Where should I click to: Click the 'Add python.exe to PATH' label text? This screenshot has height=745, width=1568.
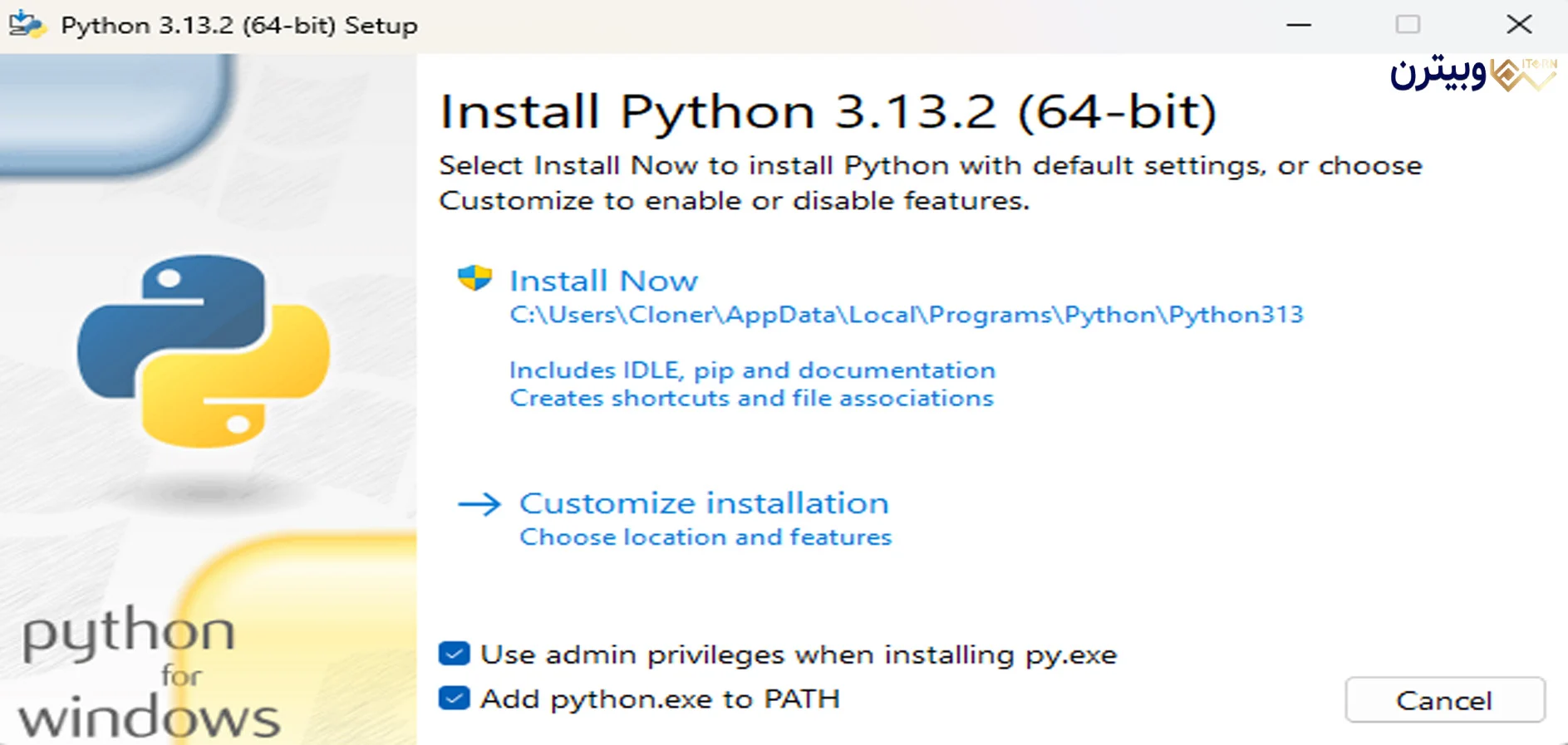660,699
